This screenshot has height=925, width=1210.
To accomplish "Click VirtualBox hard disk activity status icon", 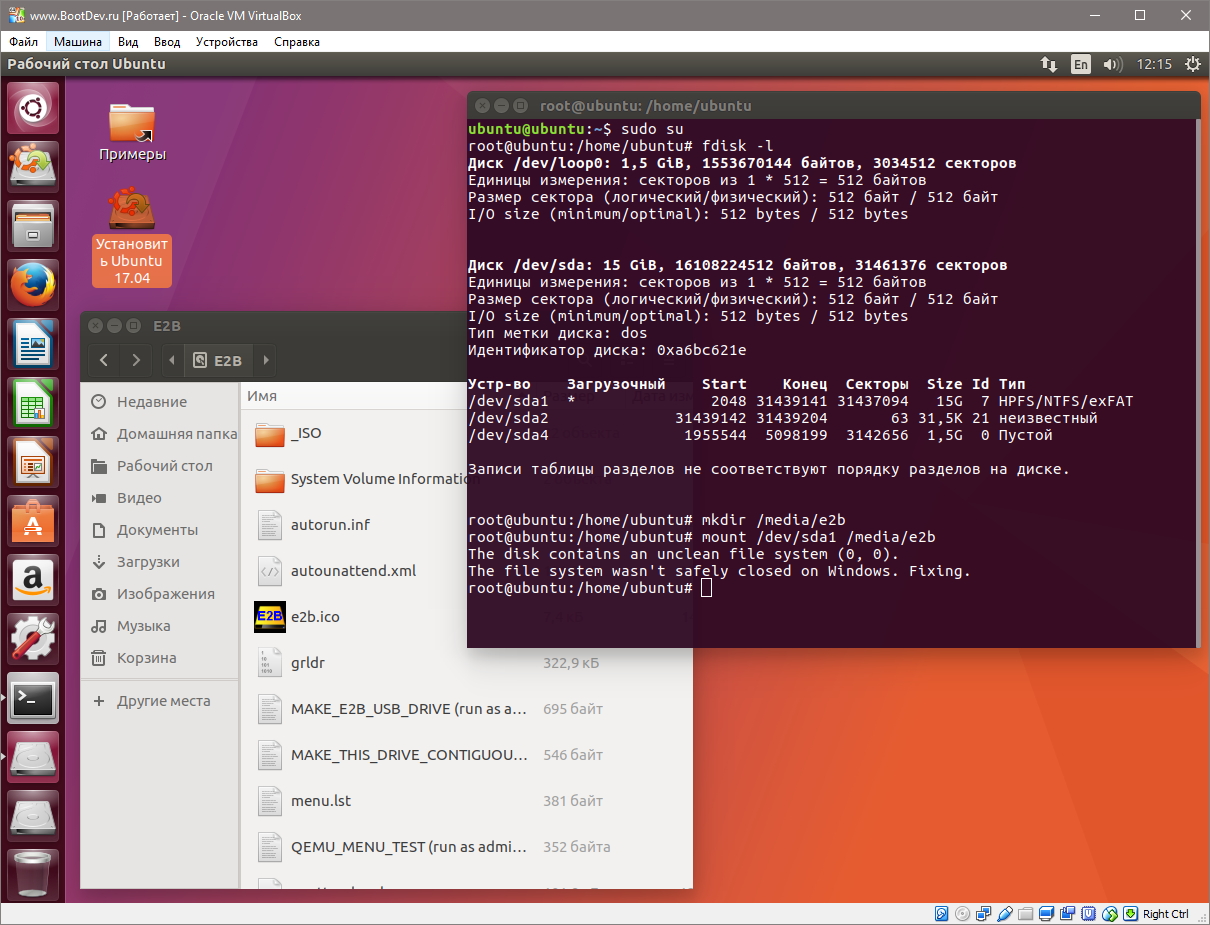I will [941, 914].
